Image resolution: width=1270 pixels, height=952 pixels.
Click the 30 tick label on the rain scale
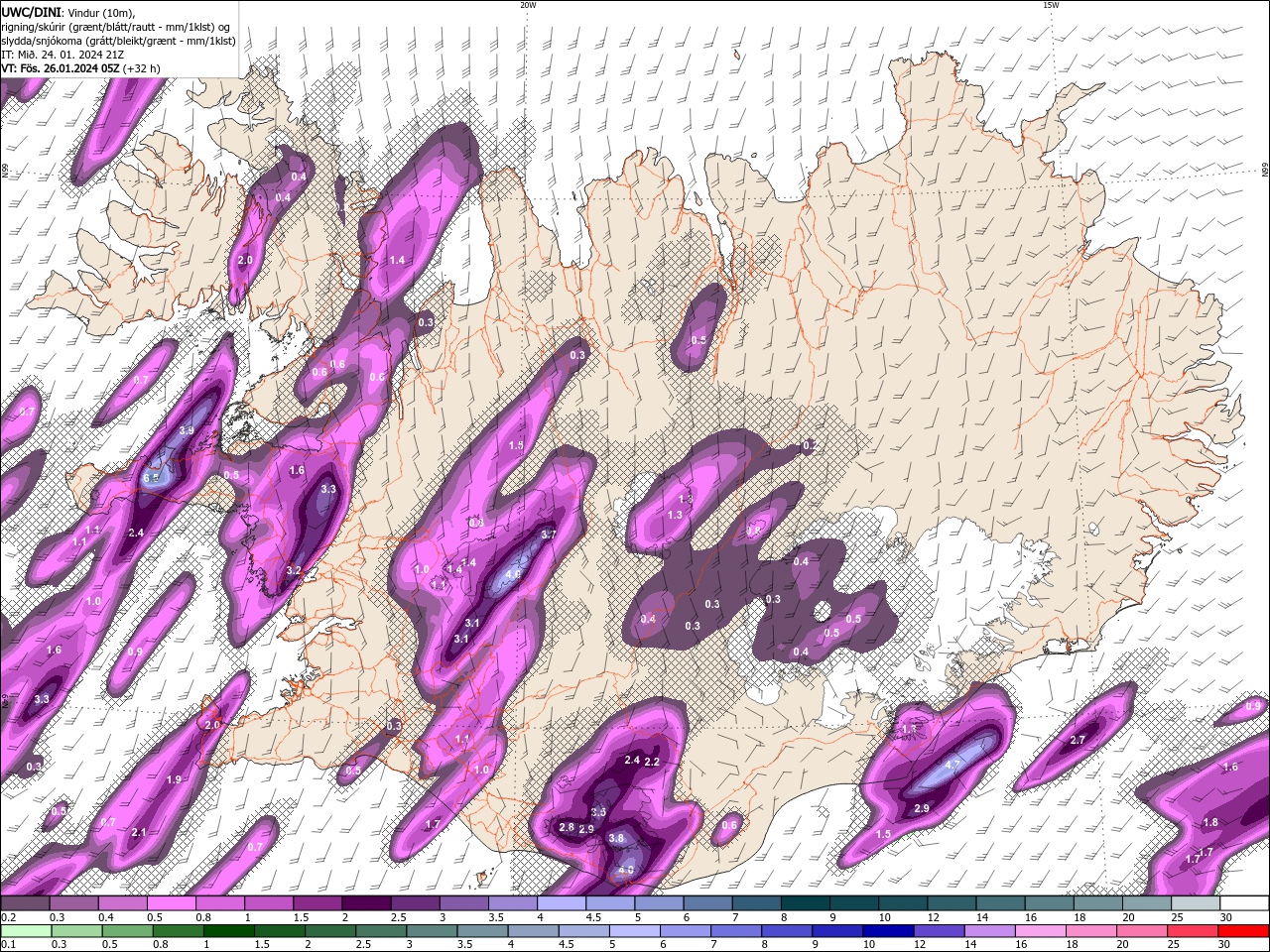[x=1224, y=944]
